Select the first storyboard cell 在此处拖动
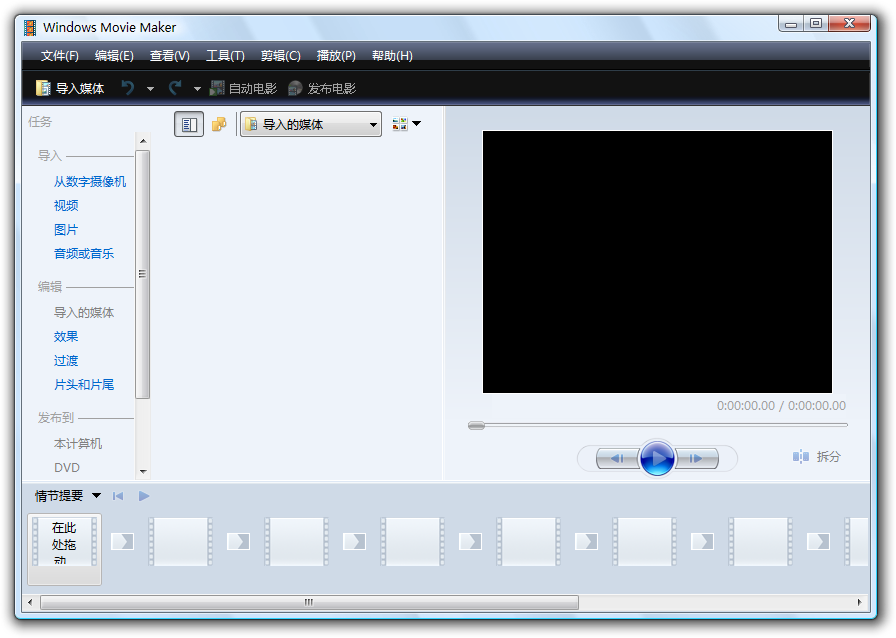Viewport: 896px width, 638px height. pos(65,549)
